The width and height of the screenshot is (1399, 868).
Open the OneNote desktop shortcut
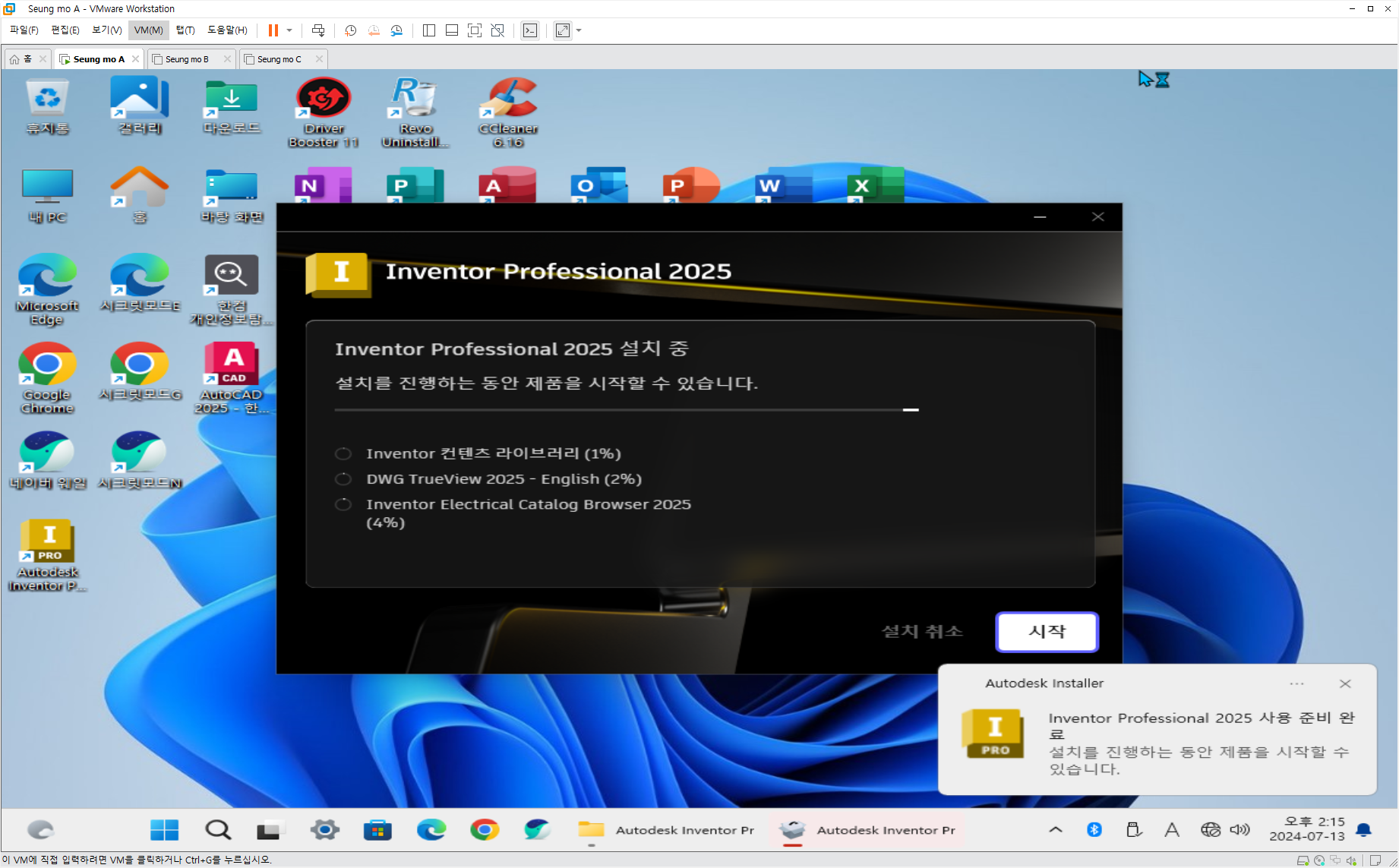(323, 185)
